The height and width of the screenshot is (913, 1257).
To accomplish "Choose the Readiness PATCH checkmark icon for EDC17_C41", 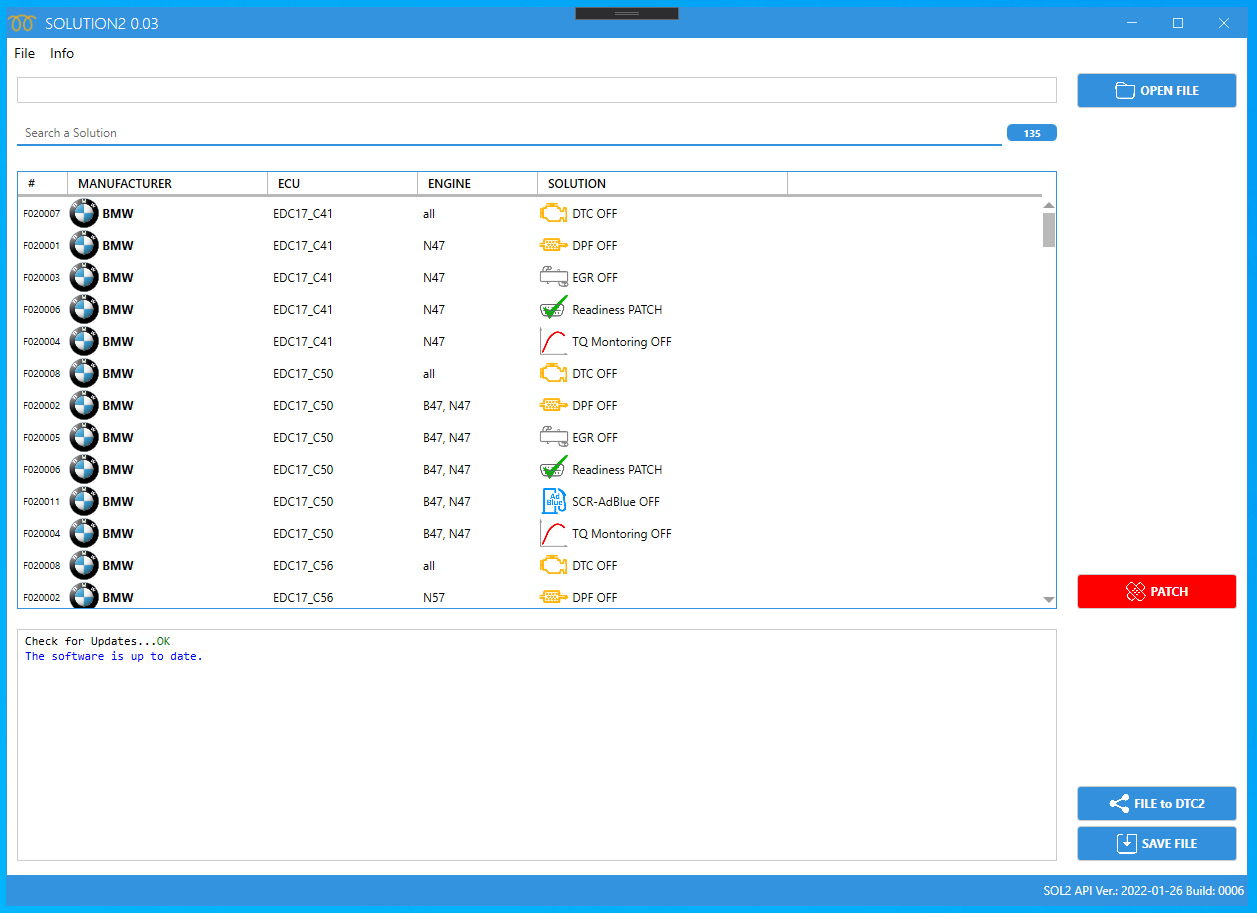I will (553, 308).
